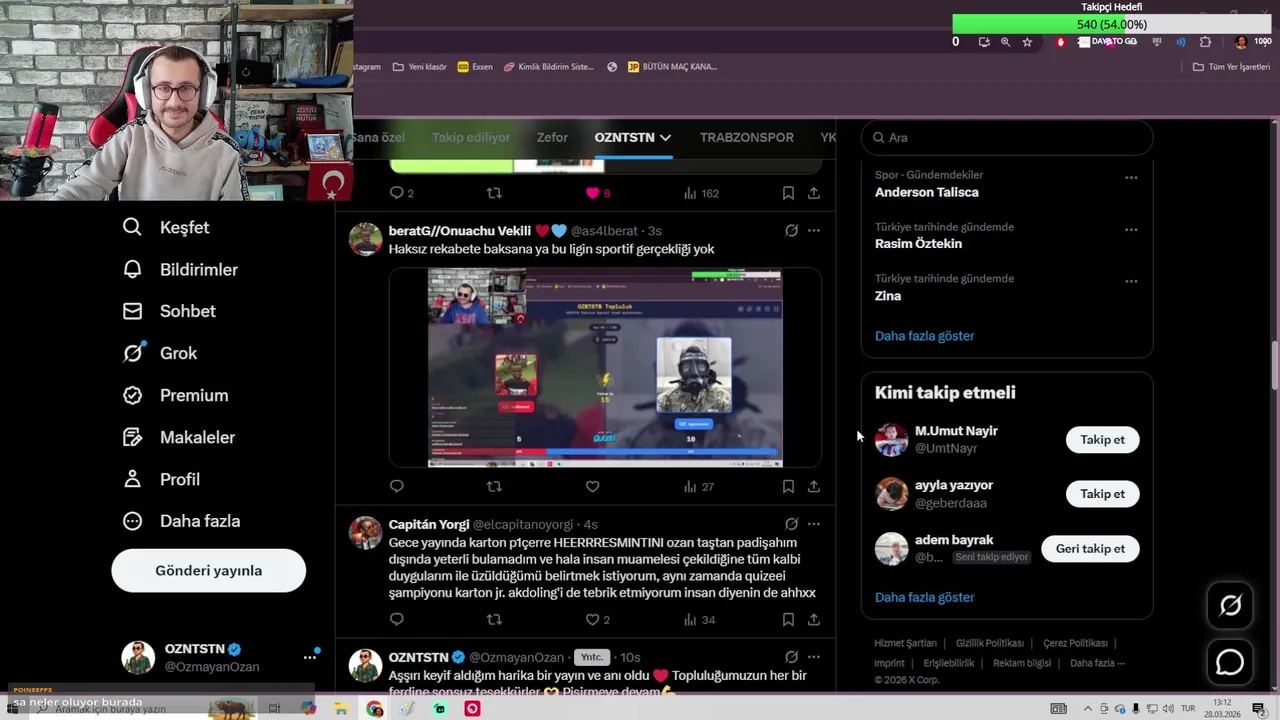1280x720 pixels.
Task: Reply to beratG//Onuachu Vekili's tweet
Action: [x=397, y=486]
